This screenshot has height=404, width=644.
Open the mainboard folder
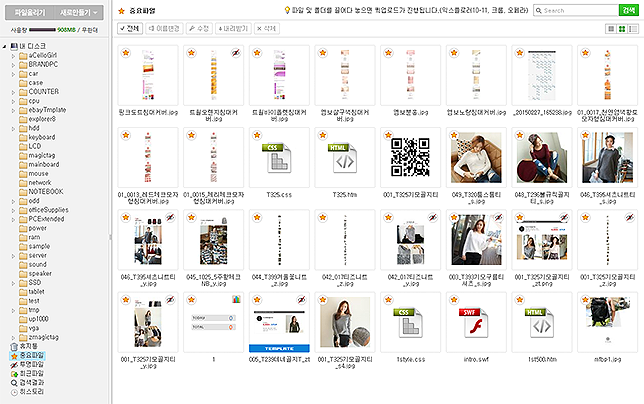(39, 164)
